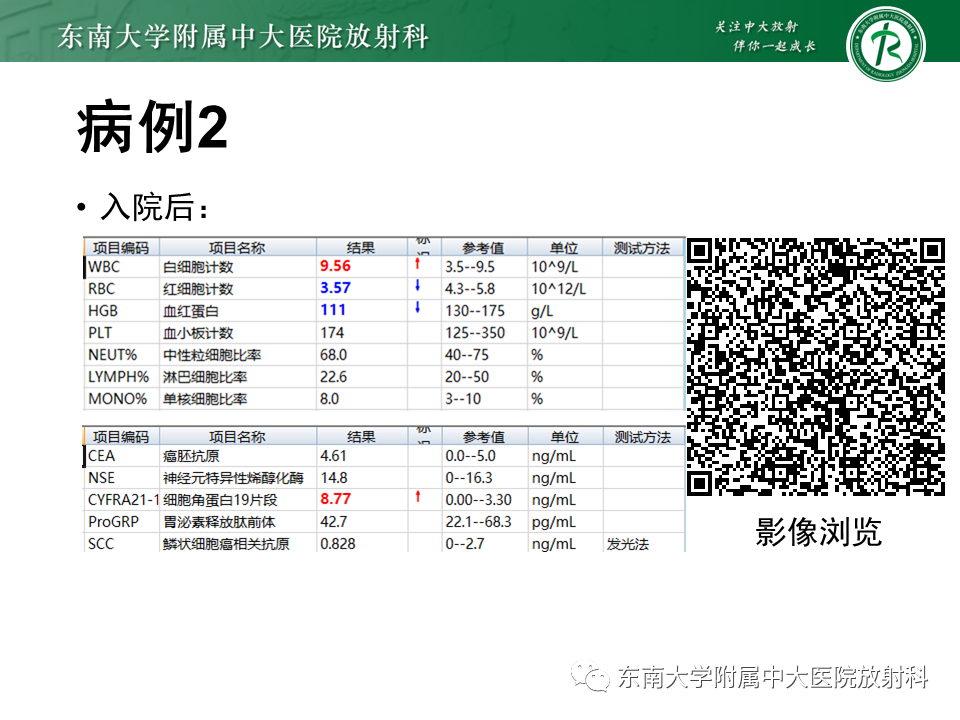
Task: Click 淋巴细胞比率 item name
Action: (x=204, y=377)
